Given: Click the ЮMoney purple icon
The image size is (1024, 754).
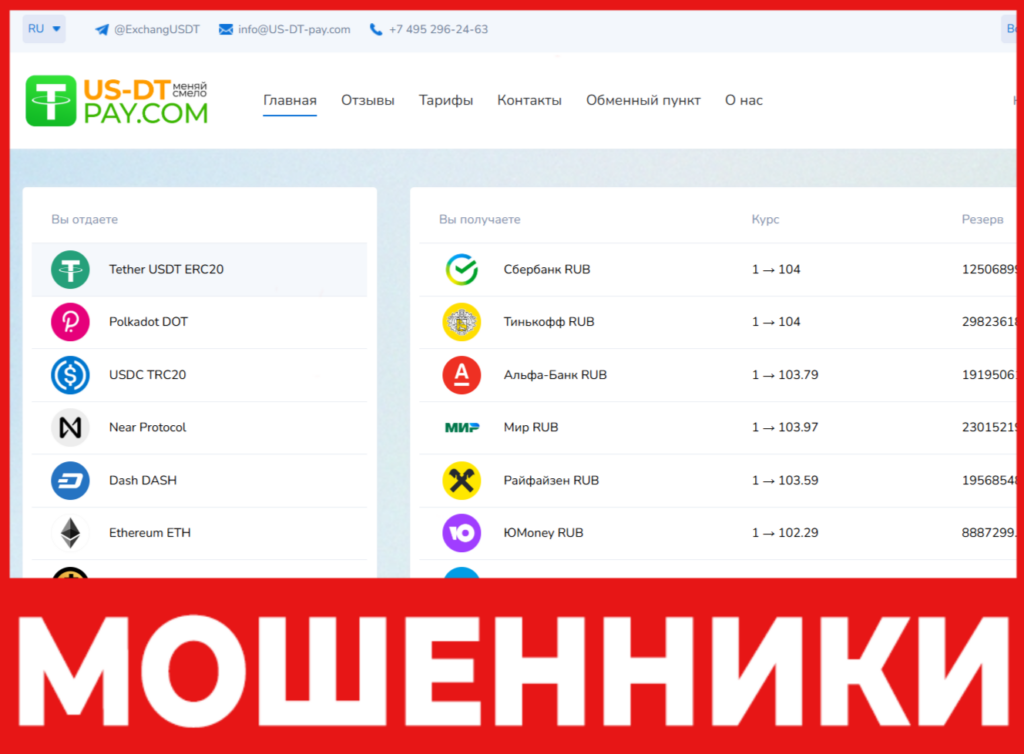Looking at the screenshot, I should coord(462,532).
